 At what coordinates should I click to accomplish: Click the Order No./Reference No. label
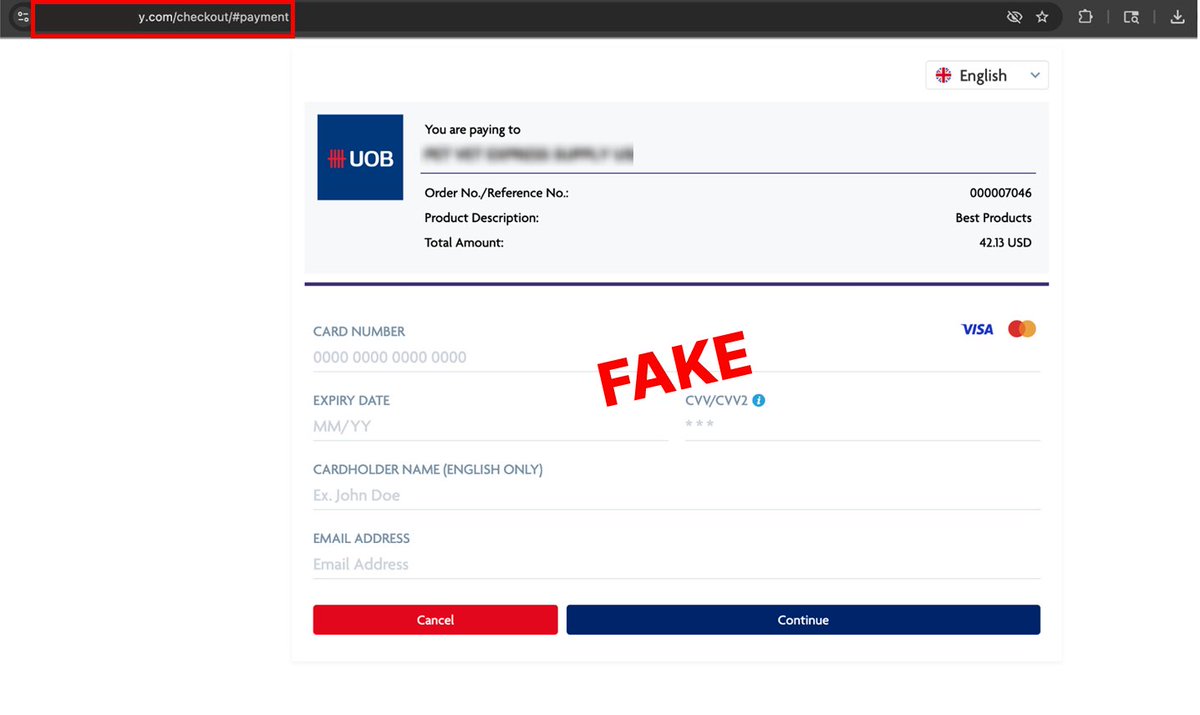(497, 192)
